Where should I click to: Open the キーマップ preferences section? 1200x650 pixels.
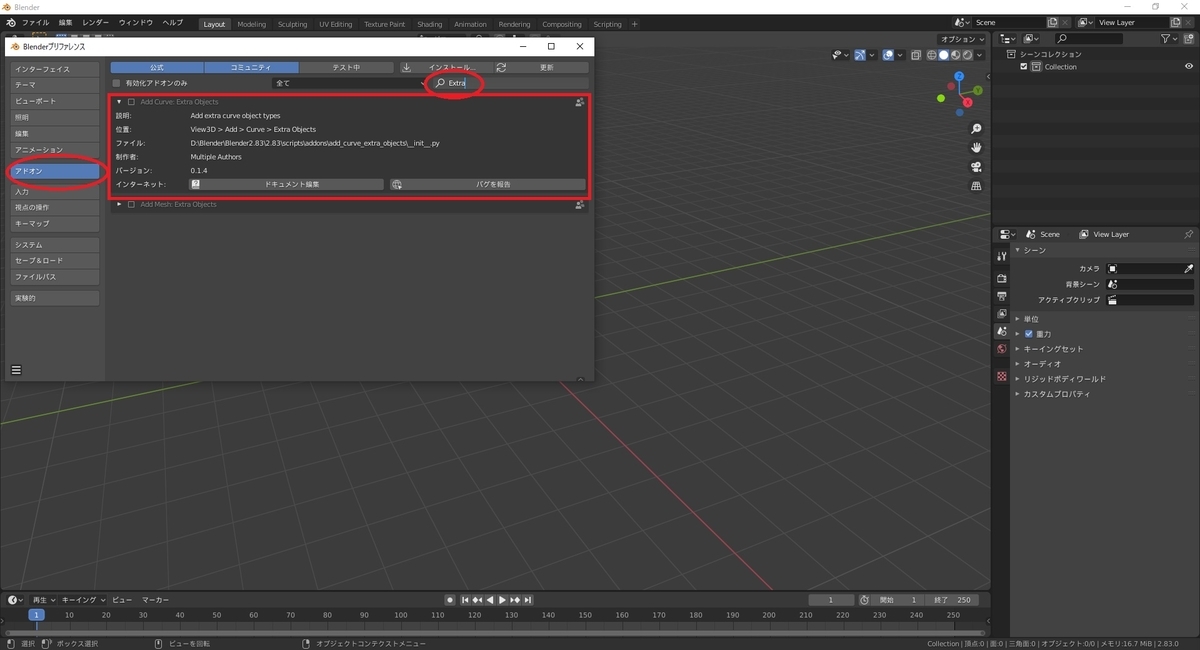[55, 223]
